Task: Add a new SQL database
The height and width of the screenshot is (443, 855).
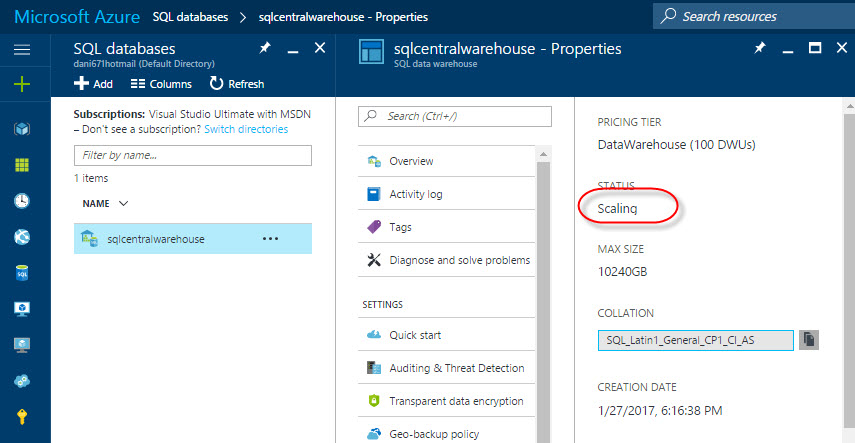Action: 94,84
